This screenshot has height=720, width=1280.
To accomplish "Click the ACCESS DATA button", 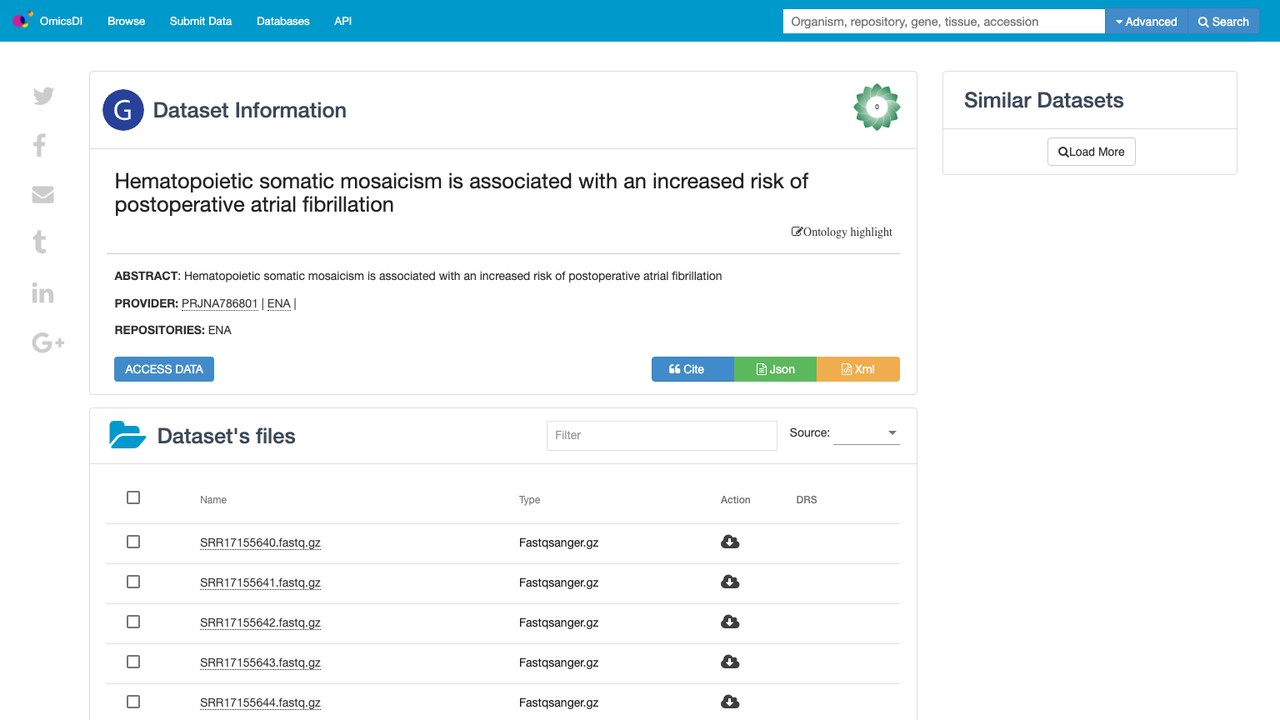I will [x=164, y=369].
